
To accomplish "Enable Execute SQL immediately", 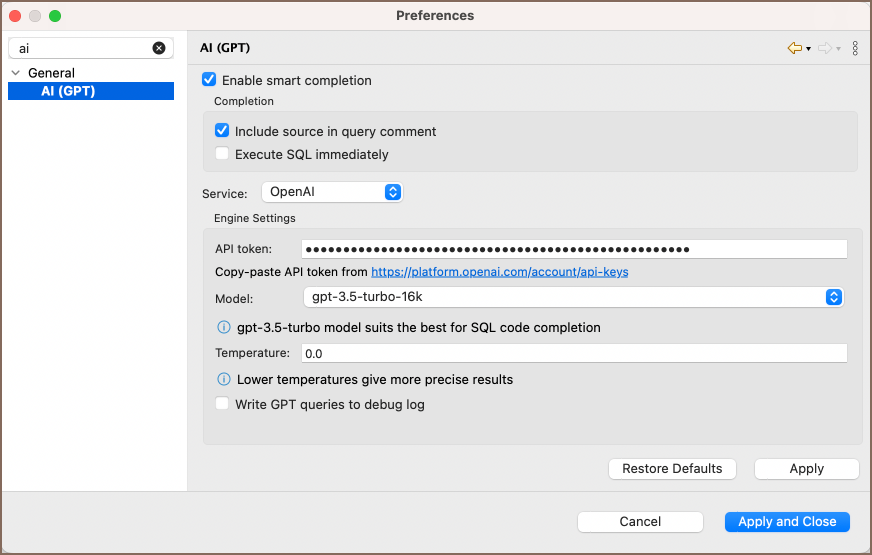I will (x=222, y=154).
